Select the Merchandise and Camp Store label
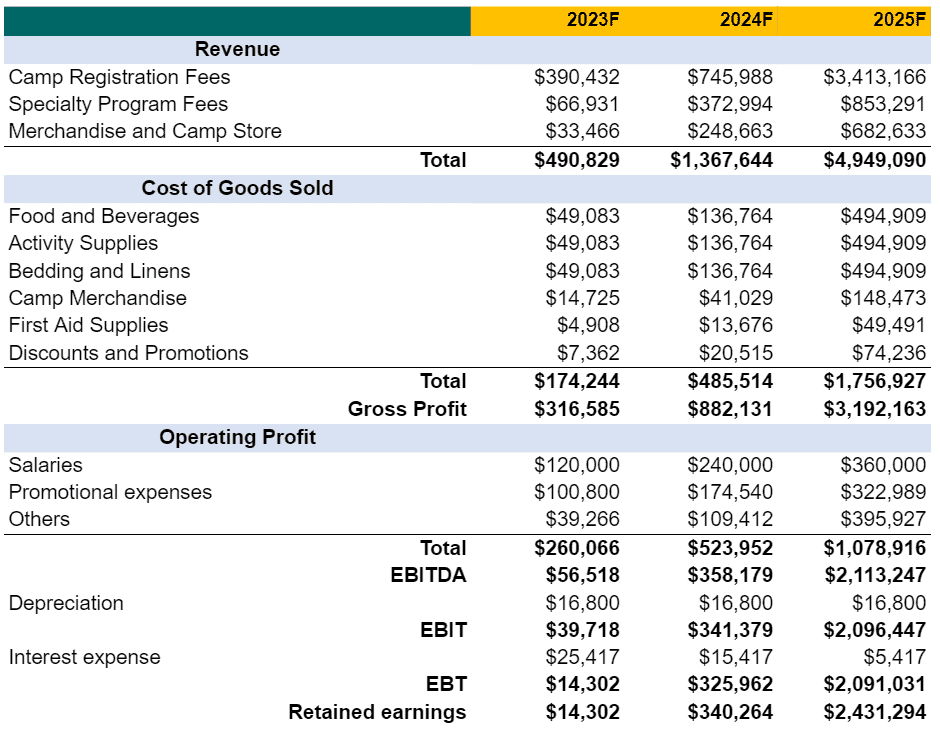 point(145,131)
